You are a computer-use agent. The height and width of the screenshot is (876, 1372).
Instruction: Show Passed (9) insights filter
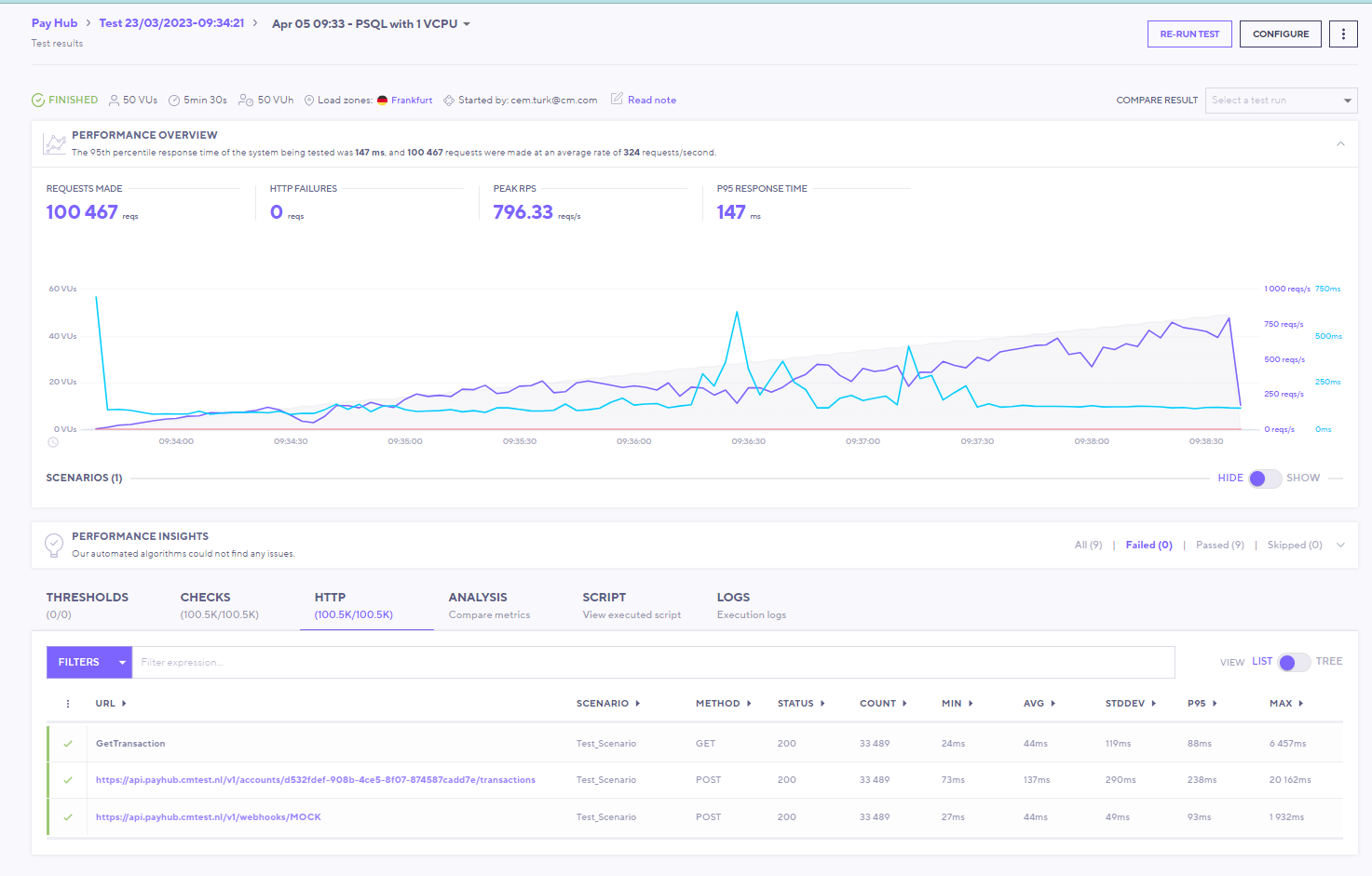click(1220, 546)
